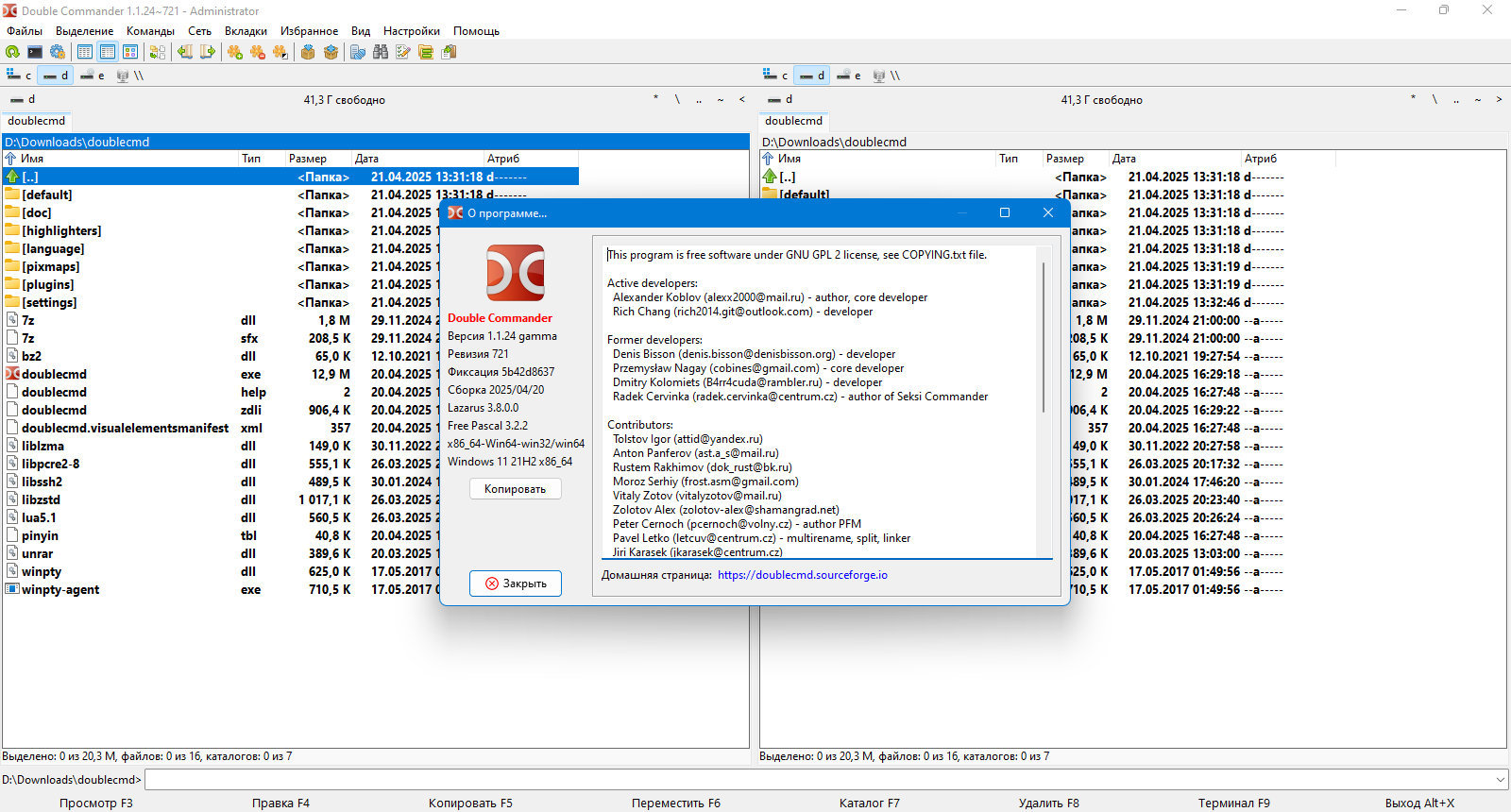Open the Вкладки menu
This screenshot has height=812, width=1511.
pyautogui.click(x=246, y=31)
